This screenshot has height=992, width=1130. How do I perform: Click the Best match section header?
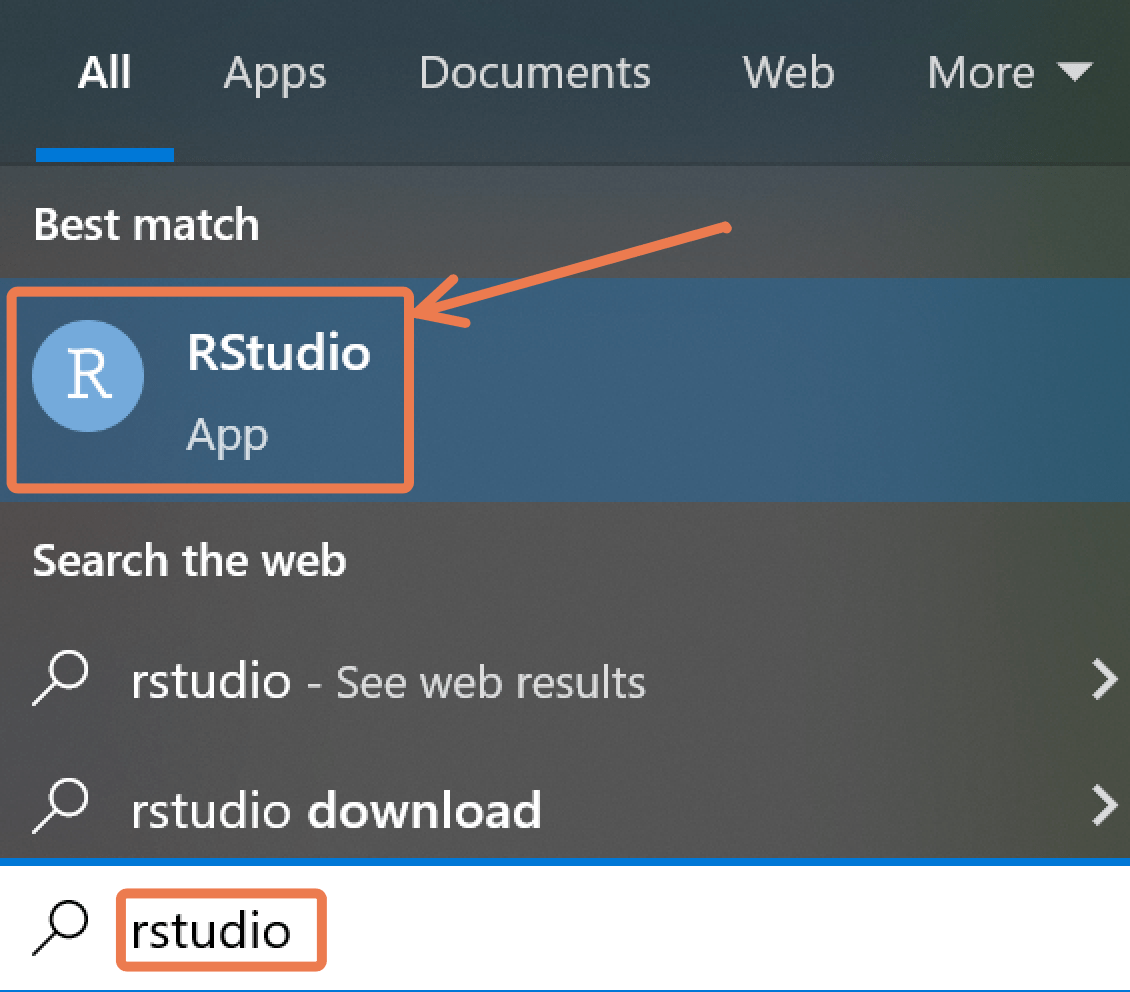146,224
